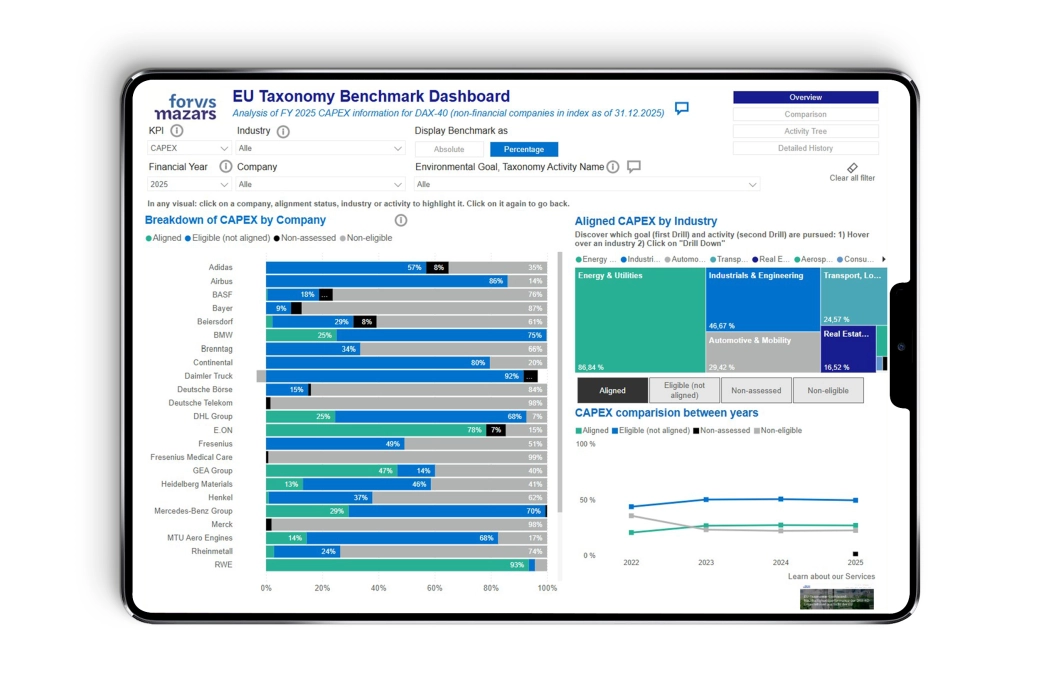Select Absolute benchmark display

coord(449,149)
